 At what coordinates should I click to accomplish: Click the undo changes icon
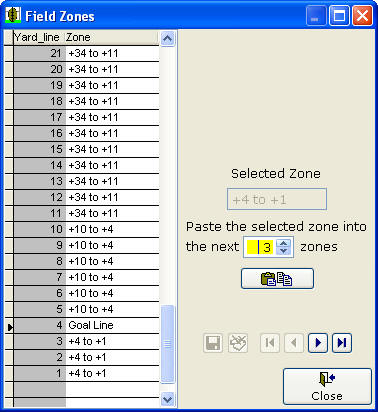238,343
